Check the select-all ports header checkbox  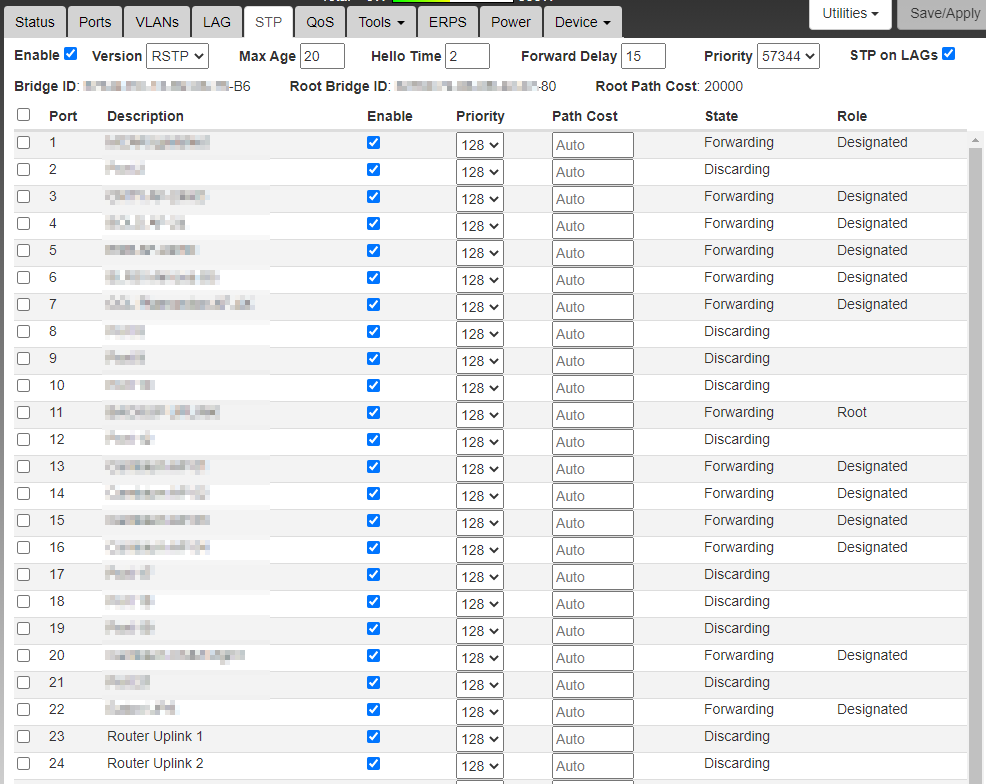(x=23, y=115)
